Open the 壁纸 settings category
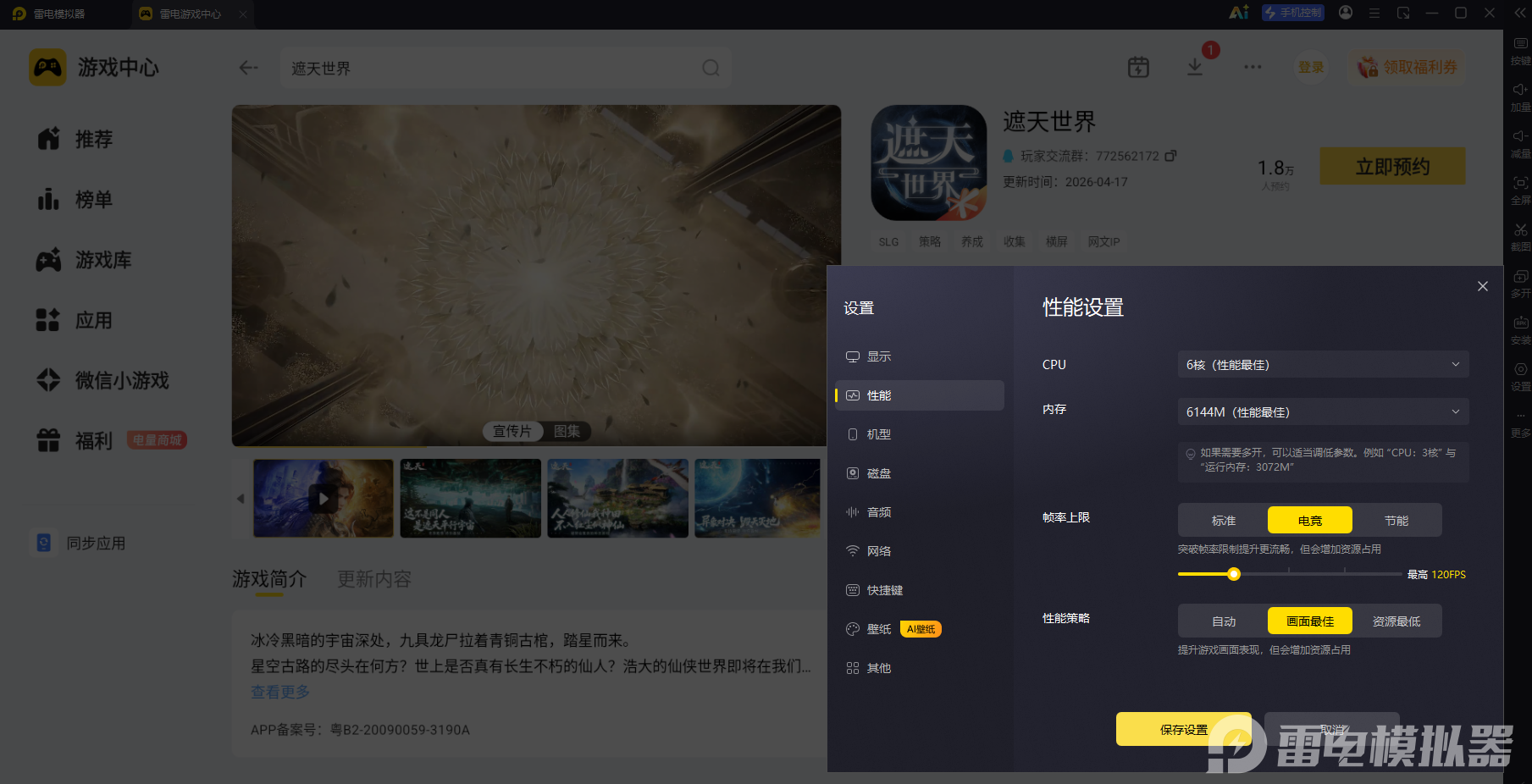1532x784 pixels. tap(920, 629)
